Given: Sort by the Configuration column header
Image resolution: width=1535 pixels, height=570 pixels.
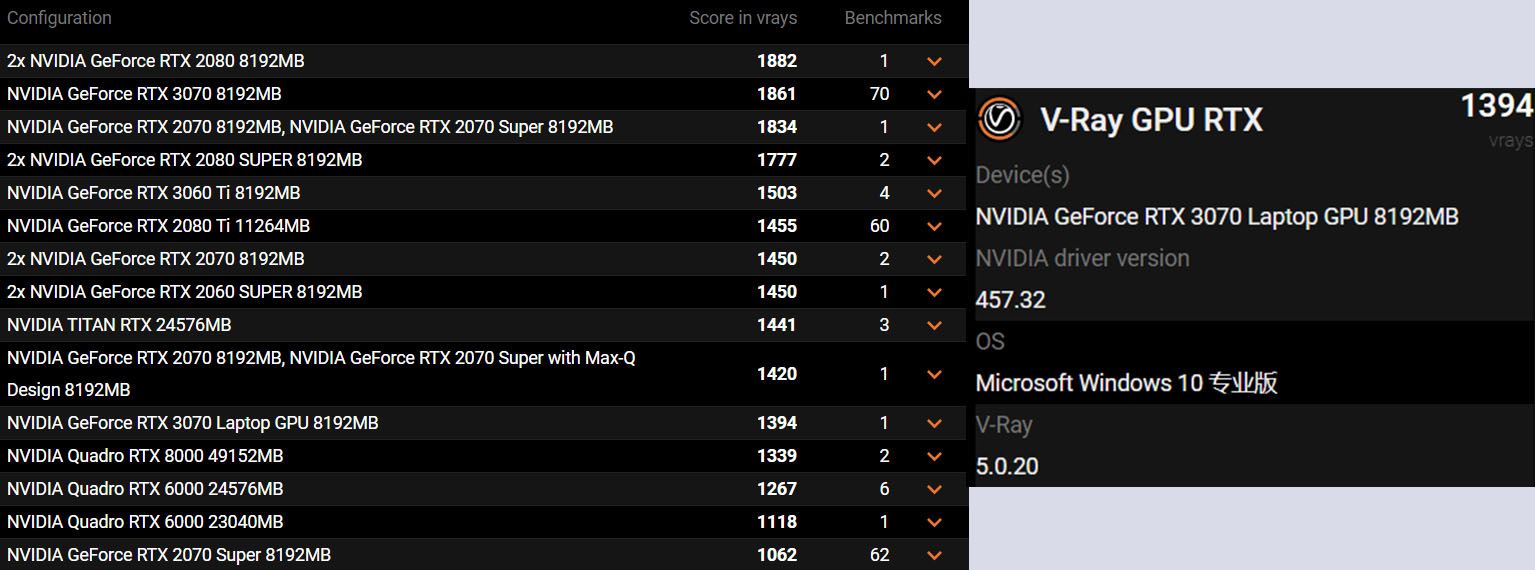Looking at the screenshot, I should [59, 18].
